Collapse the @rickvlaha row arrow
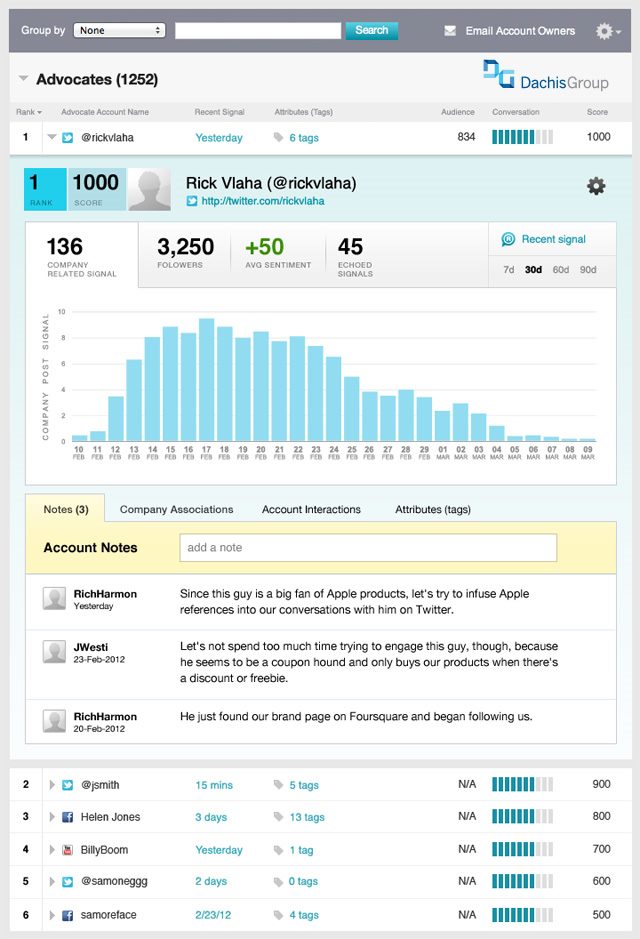The height and width of the screenshot is (939, 640). click(x=51, y=137)
